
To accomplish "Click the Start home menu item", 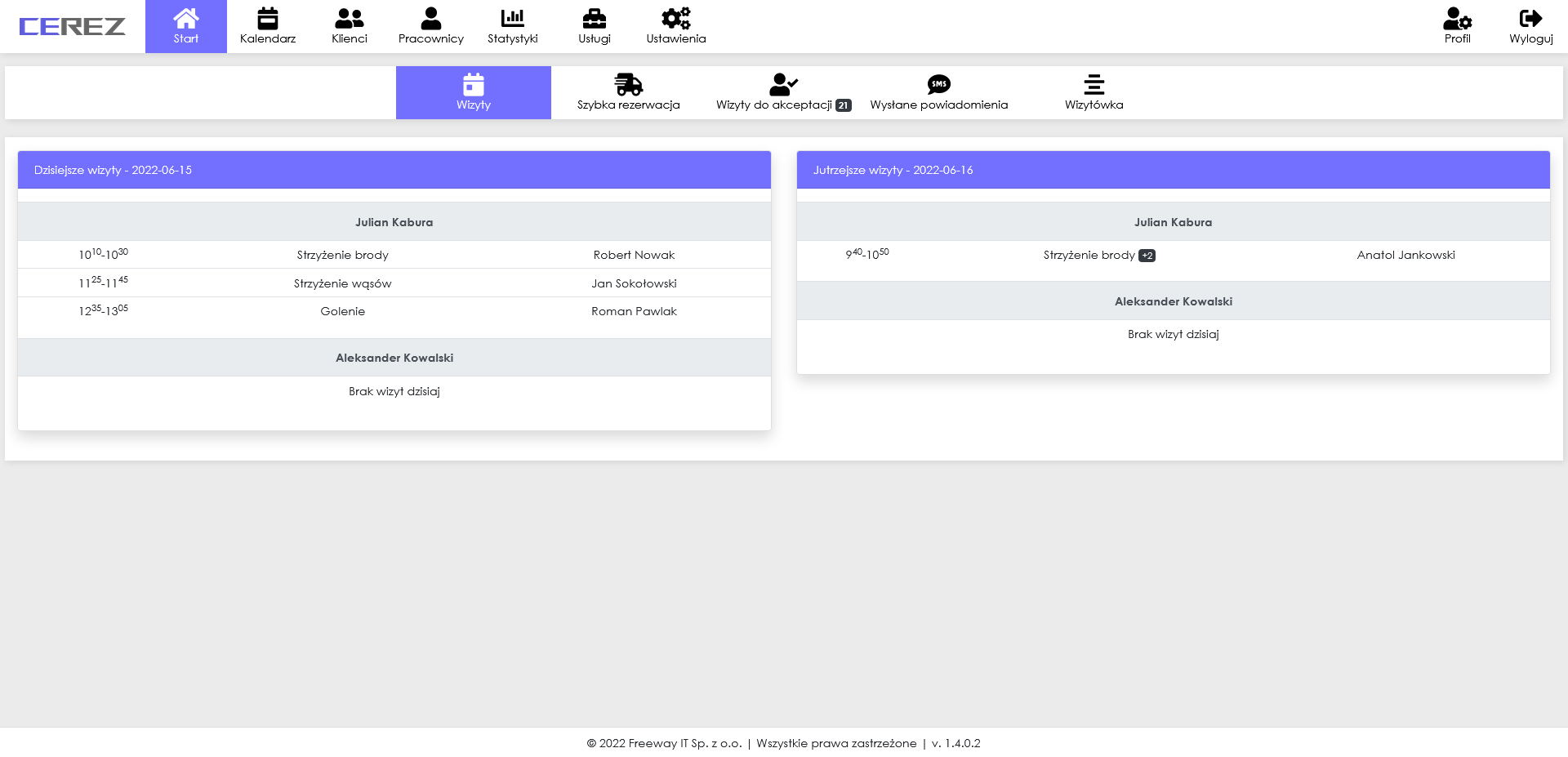I will tap(186, 26).
